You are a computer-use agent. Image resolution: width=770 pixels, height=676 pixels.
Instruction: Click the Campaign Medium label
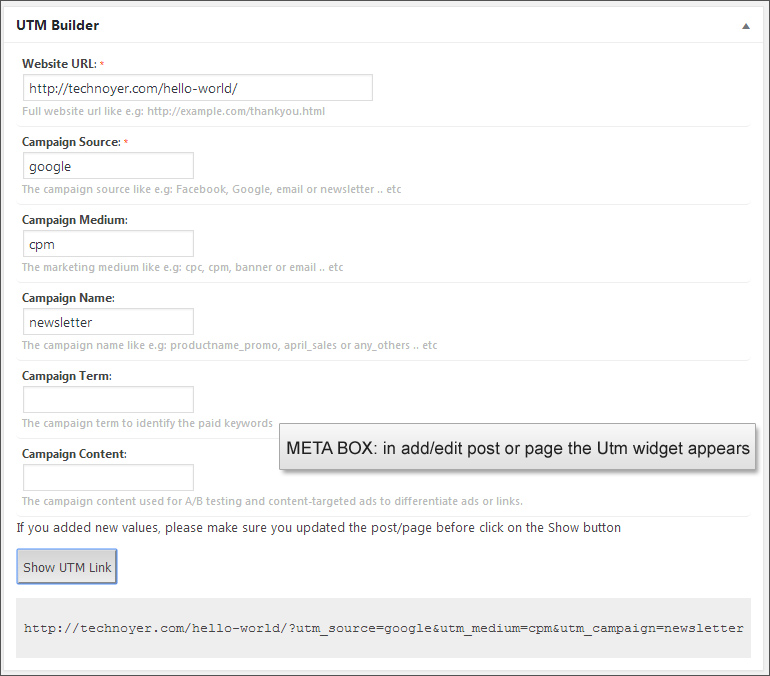[75, 220]
